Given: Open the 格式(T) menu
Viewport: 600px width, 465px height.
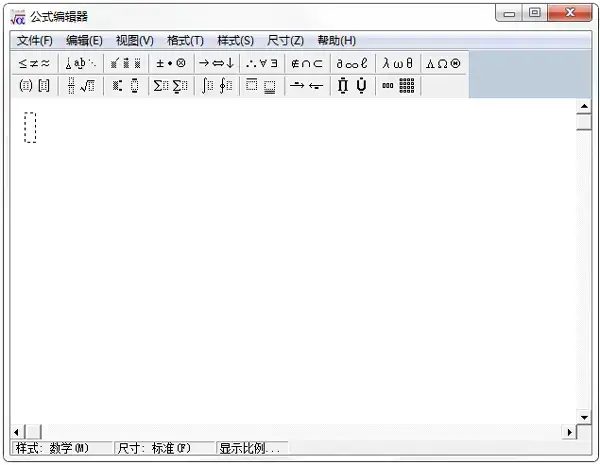Looking at the screenshot, I should [186, 41].
